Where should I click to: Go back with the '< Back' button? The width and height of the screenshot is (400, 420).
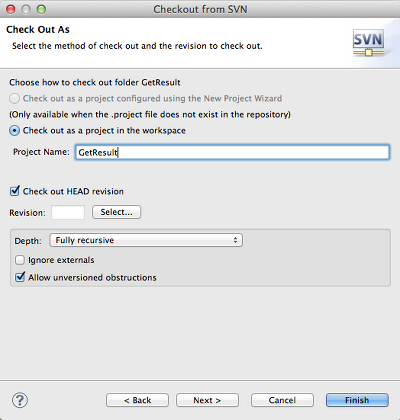tap(137, 400)
